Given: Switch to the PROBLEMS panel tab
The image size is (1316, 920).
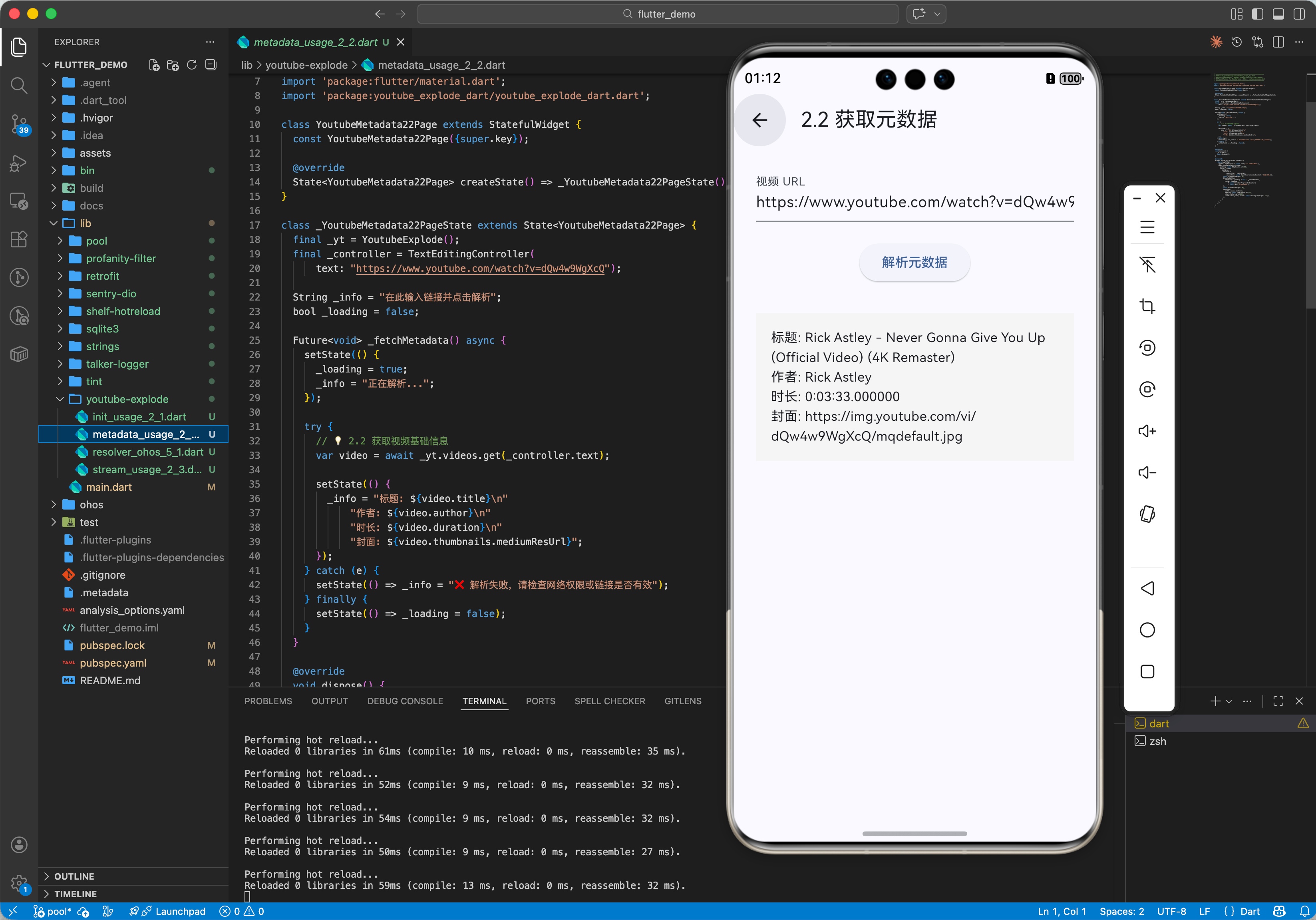Looking at the screenshot, I should click(x=268, y=701).
